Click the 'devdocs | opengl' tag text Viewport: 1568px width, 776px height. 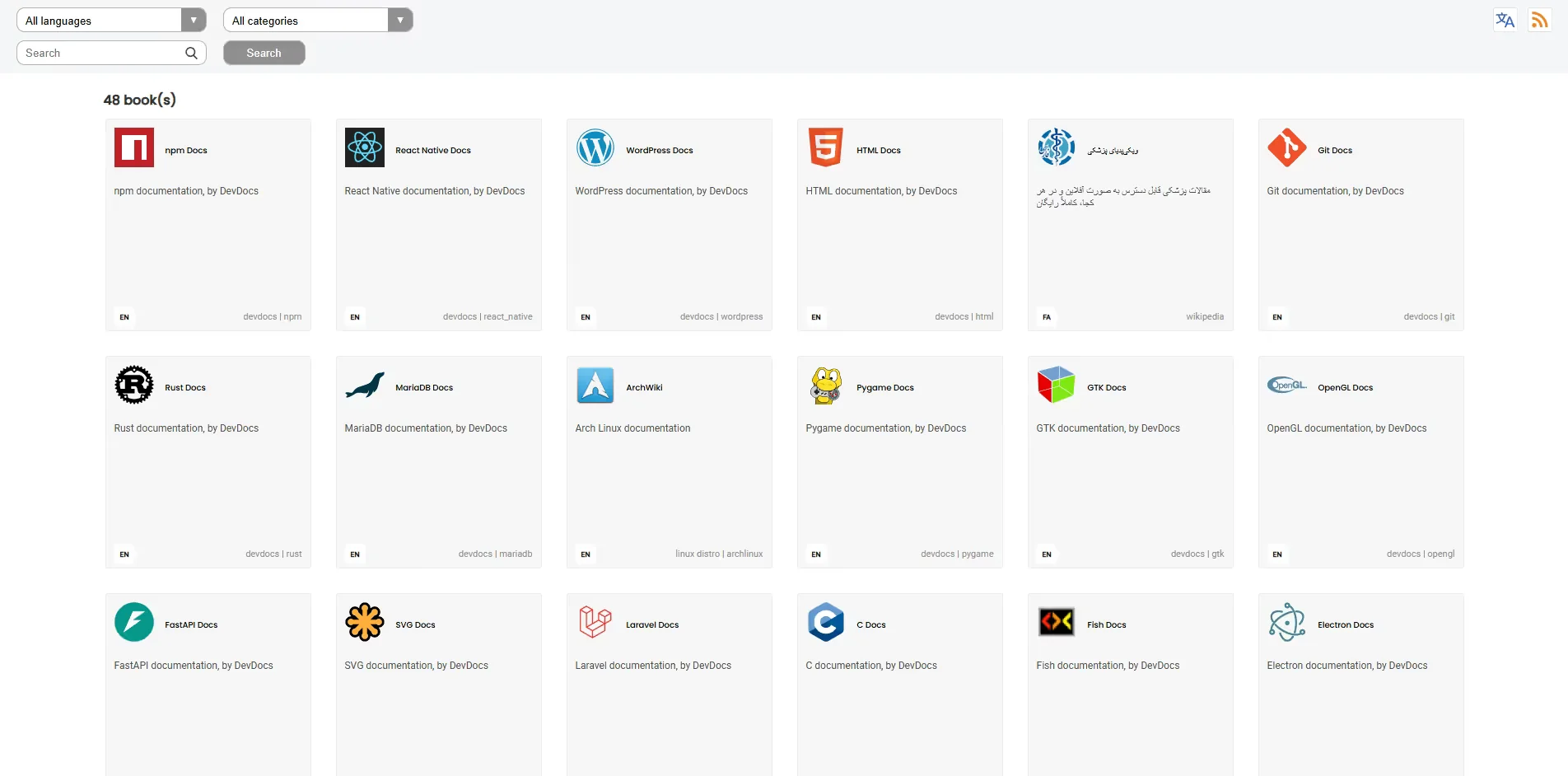1421,554
